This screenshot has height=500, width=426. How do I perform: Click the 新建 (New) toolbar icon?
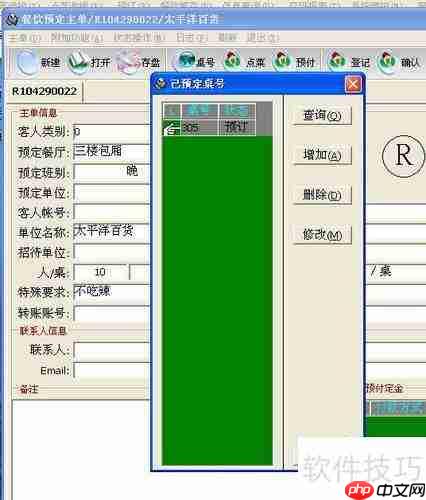(38, 62)
